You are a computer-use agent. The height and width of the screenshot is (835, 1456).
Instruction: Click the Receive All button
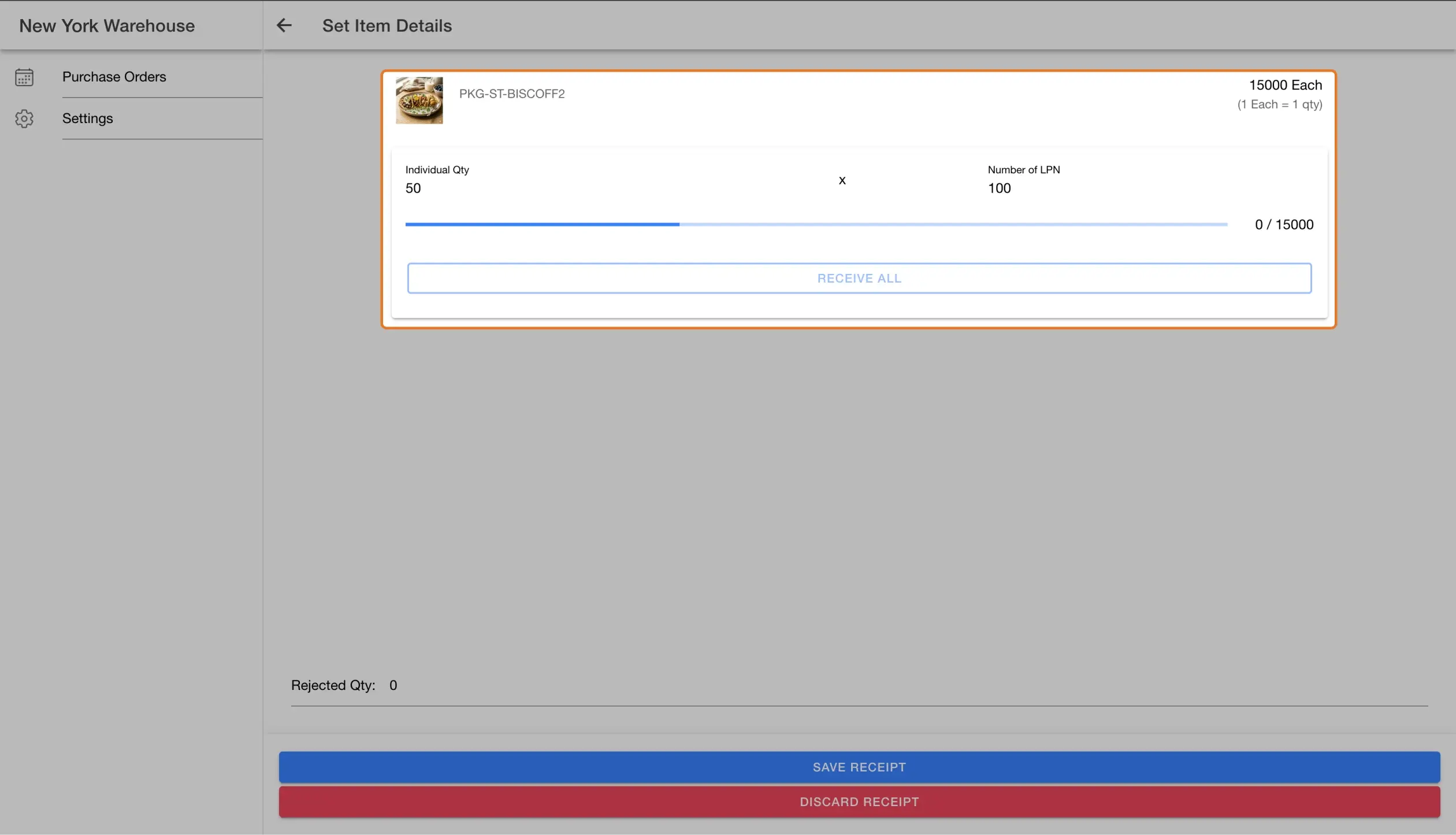[x=859, y=279]
